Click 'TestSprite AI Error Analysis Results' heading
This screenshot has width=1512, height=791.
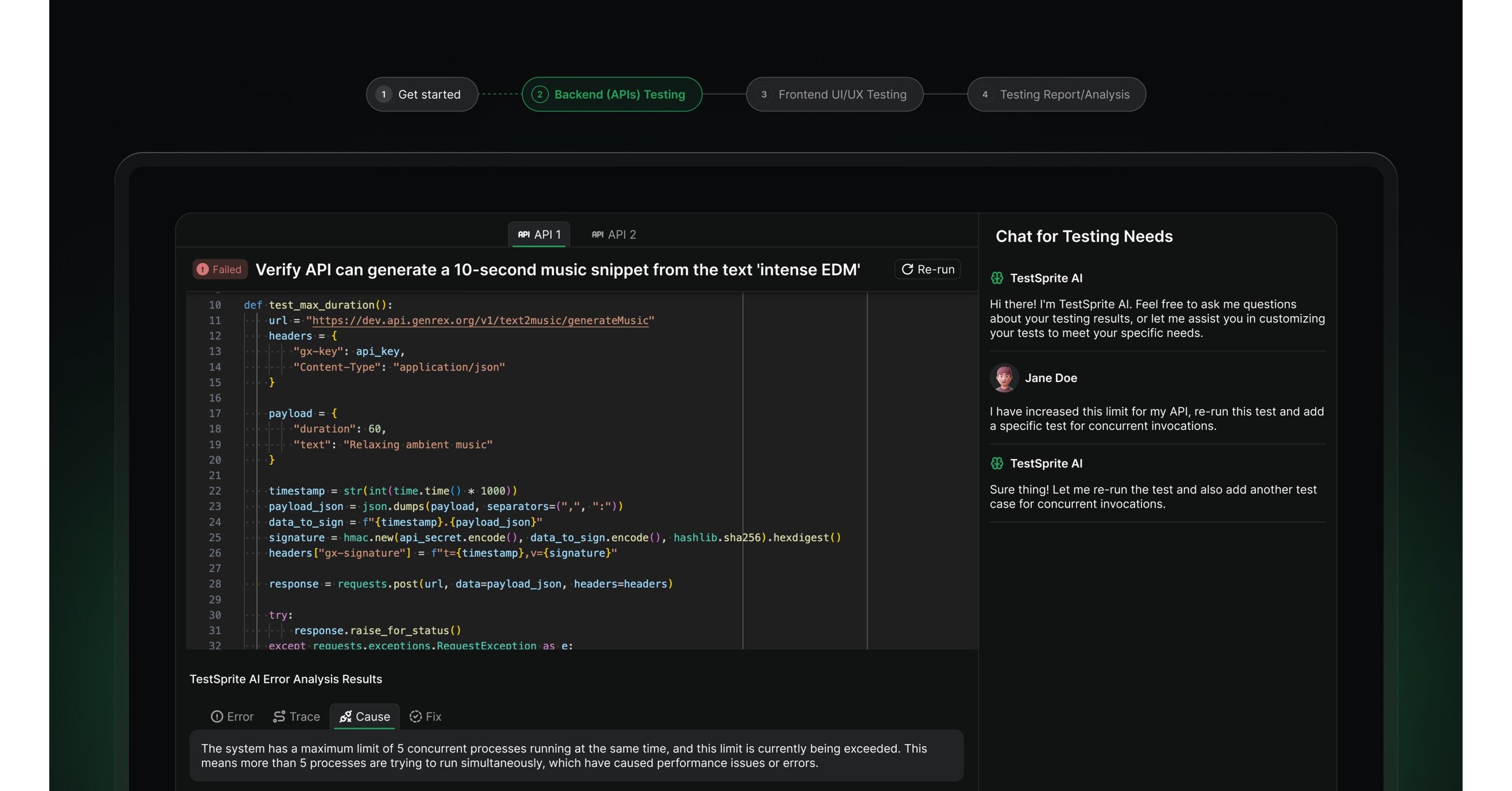click(x=286, y=679)
